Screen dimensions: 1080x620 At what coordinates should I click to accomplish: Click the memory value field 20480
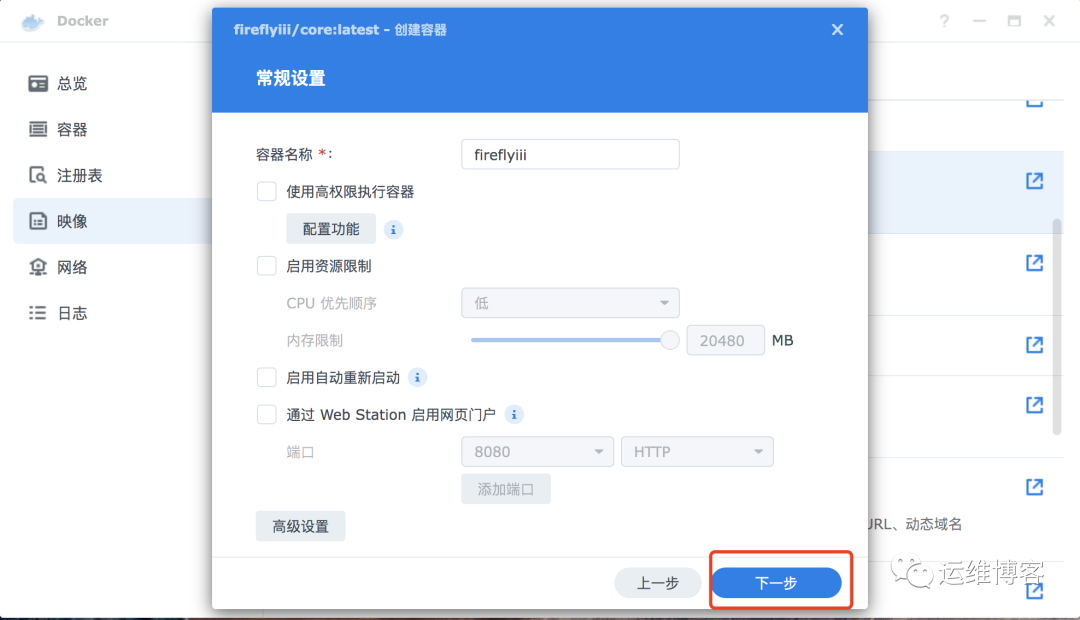725,340
